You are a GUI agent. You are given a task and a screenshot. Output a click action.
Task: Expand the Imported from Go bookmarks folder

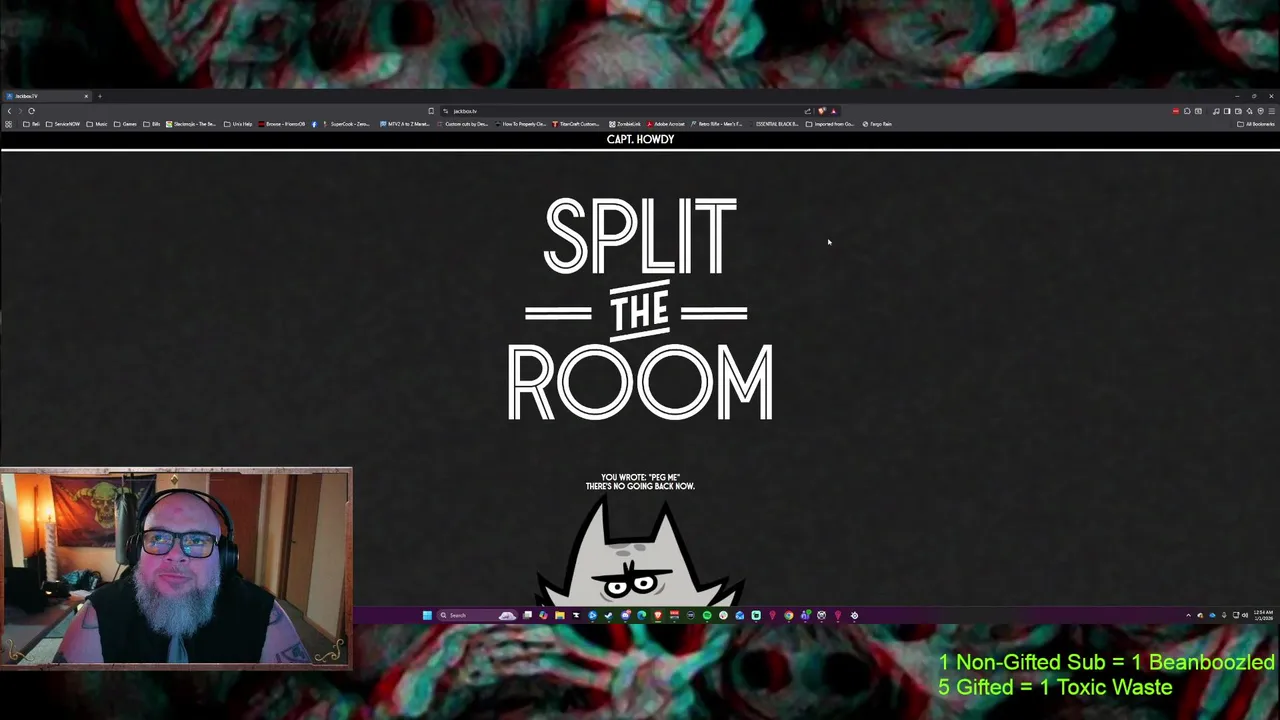click(x=831, y=124)
